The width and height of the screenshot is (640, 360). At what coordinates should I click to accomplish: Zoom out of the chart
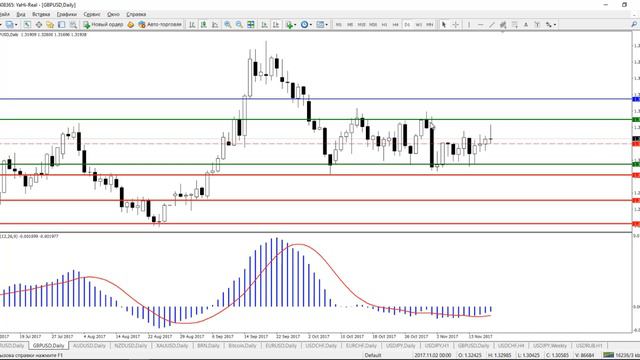[x=239, y=24]
